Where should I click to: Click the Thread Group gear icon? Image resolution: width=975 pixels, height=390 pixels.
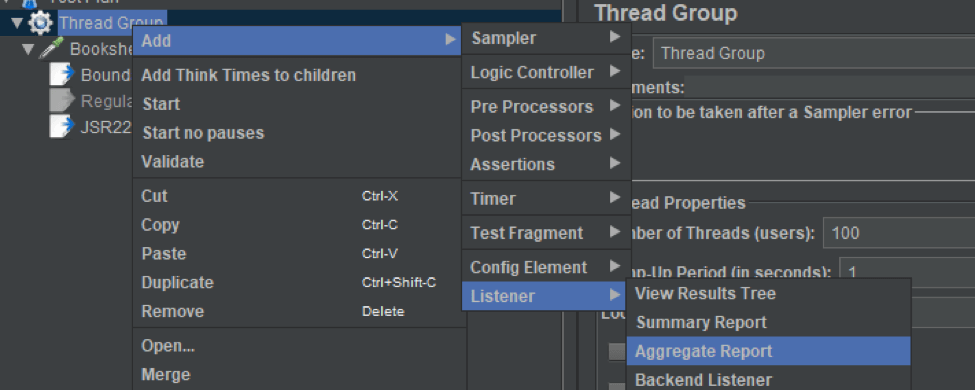pos(40,24)
